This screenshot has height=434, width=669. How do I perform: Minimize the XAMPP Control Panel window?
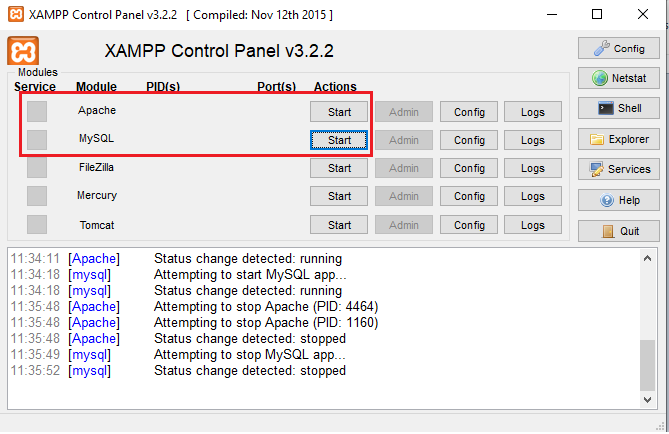pos(552,14)
